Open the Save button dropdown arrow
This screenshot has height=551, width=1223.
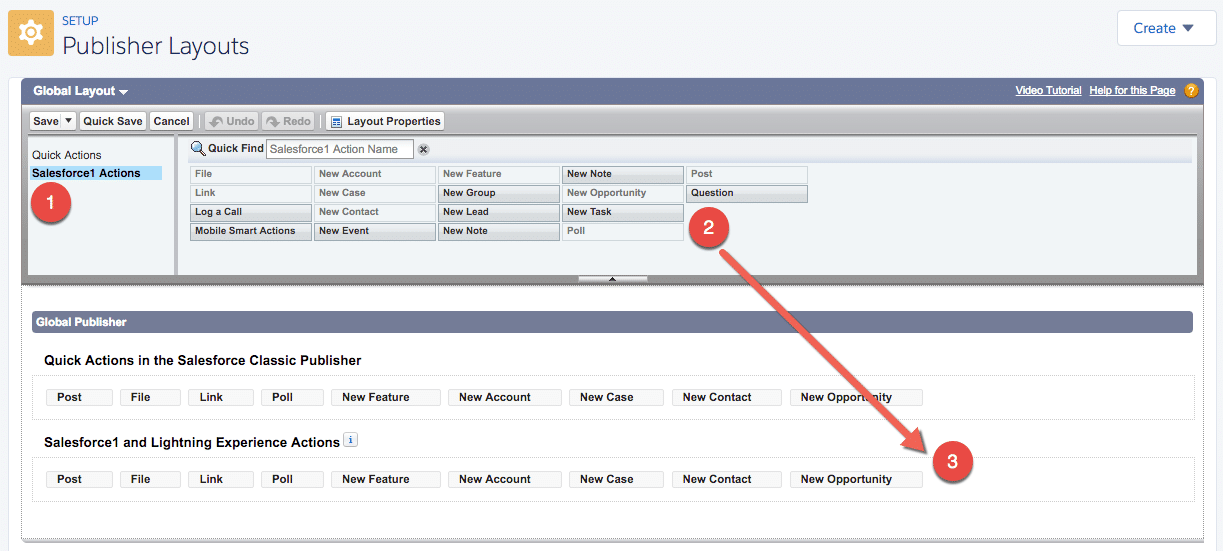[x=69, y=121]
